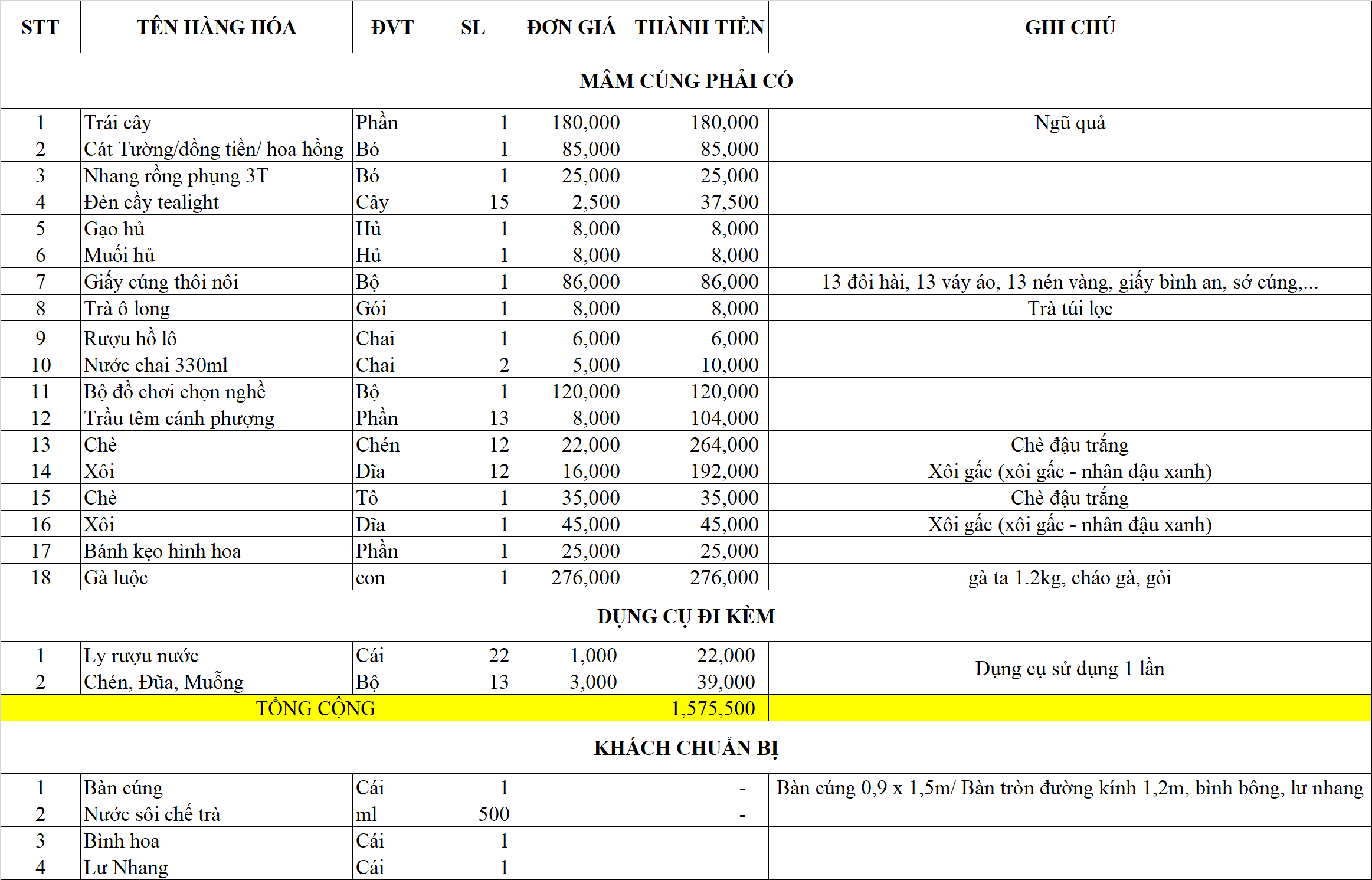Image resolution: width=1372 pixels, height=880 pixels.
Task: Select the Giấy cúng thôi nôi cell
Action: click(x=216, y=282)
